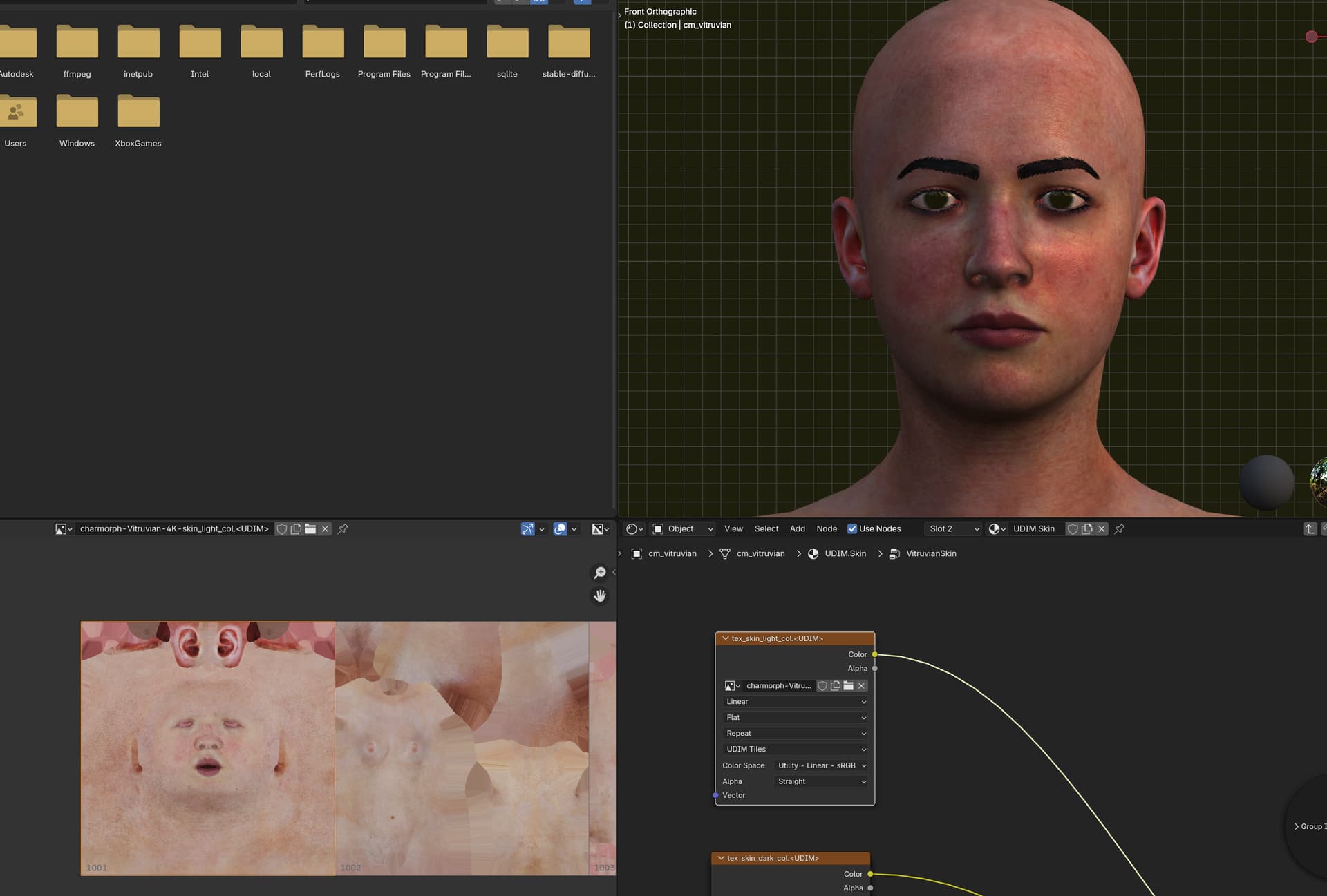Select the pan hand tool icon
1327x896 pixels.
point(600,595)
